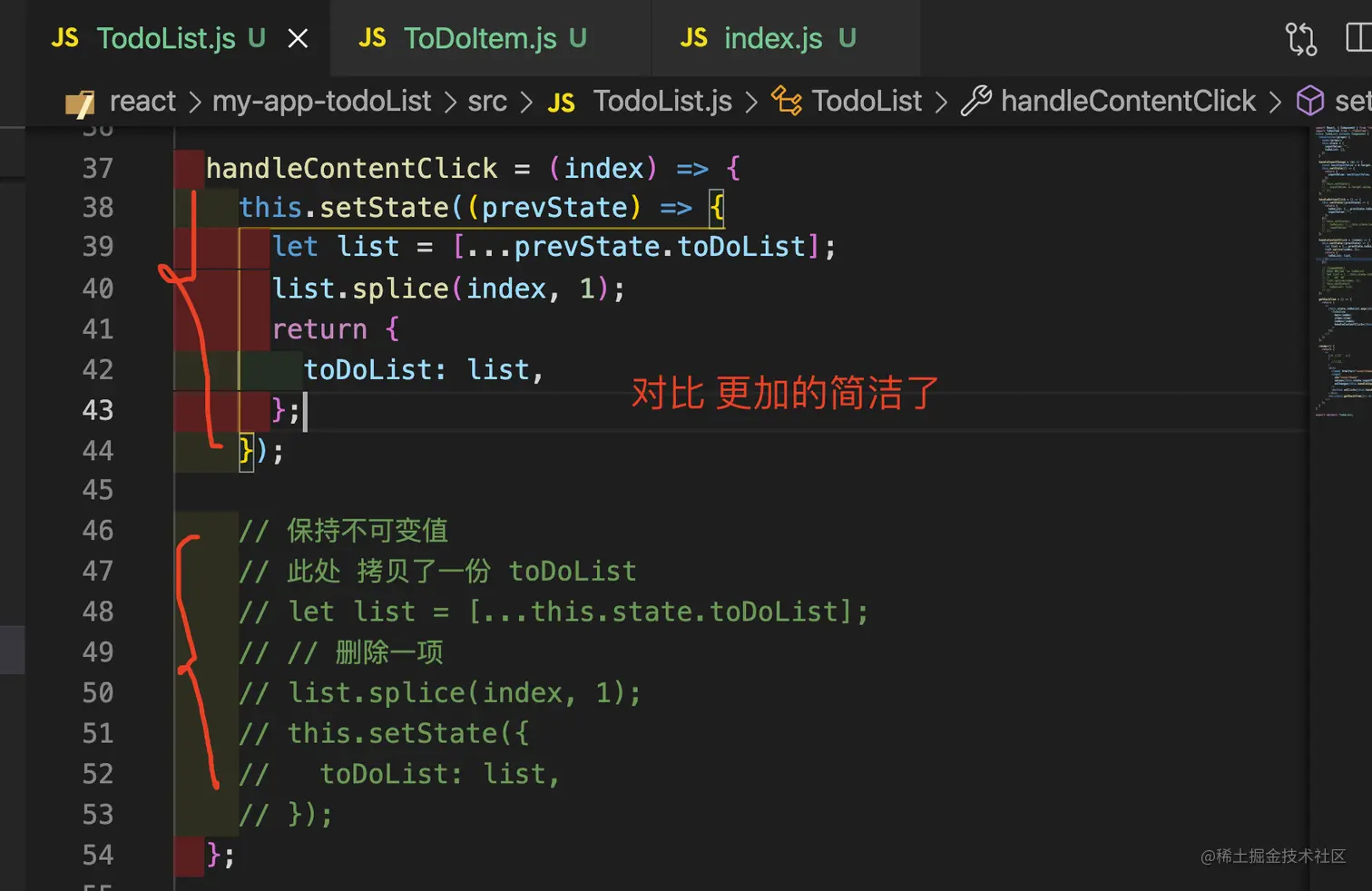This screenshot has height=891, width=1372.
Task: Open the compare changes icon
Action: pyautogui.click(x=1300, y=39)
